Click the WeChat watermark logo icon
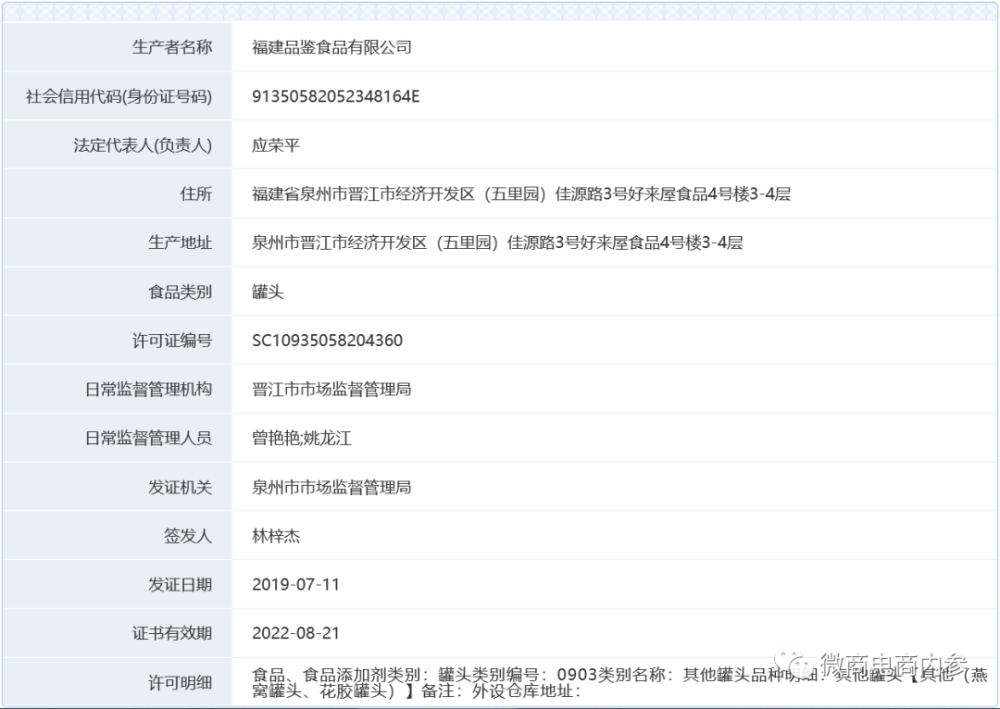 coord(793,663)
